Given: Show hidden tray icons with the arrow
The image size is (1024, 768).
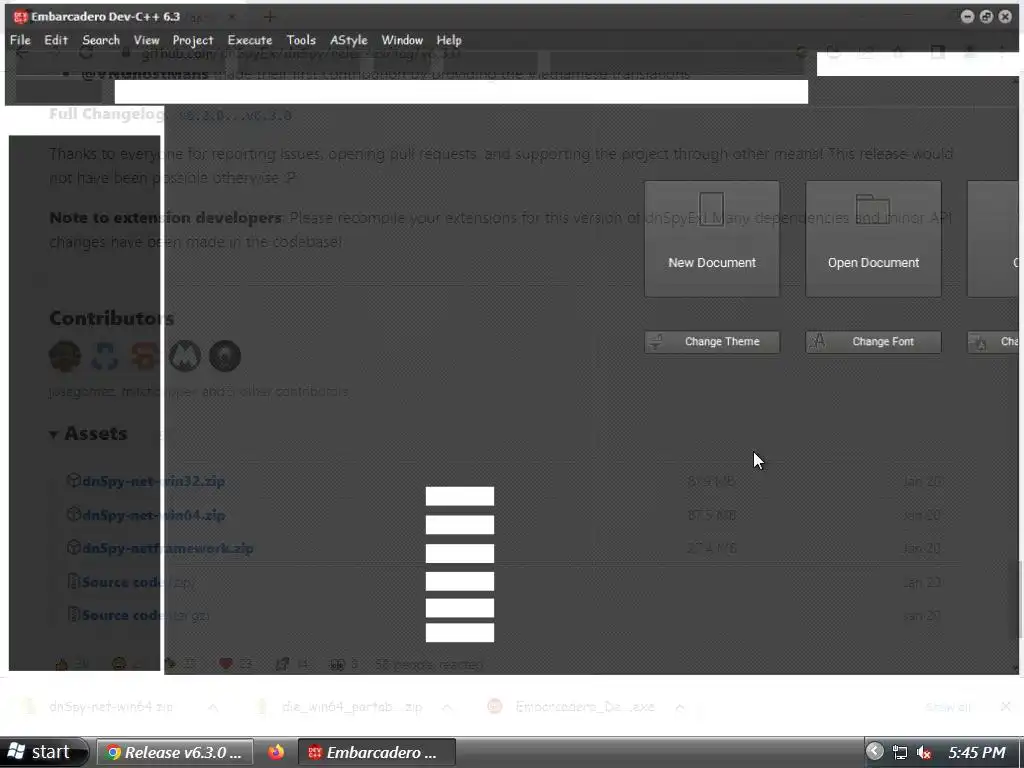Looking at the screenshot, I should click(874, 752).
